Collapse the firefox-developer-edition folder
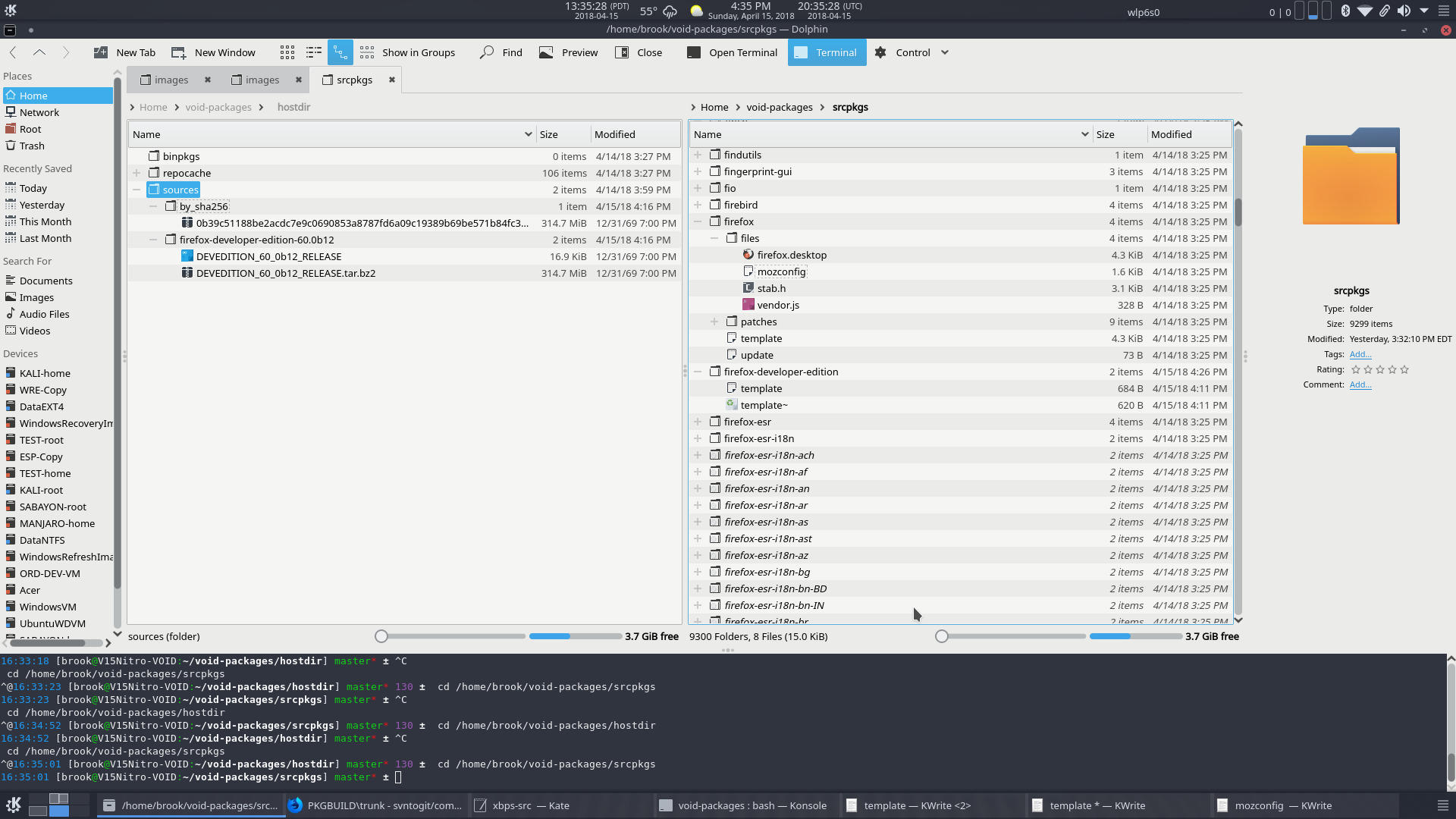The width and height of the screenshot is (1456, 819). click(x=698, y=372)
